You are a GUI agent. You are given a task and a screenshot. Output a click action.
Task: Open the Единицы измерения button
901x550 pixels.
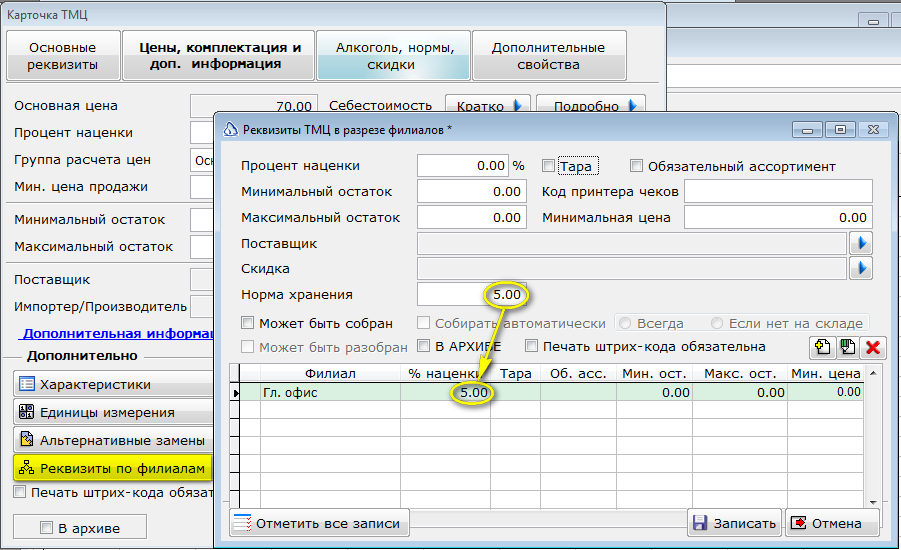pyautogui.click(x=113, y=412)
